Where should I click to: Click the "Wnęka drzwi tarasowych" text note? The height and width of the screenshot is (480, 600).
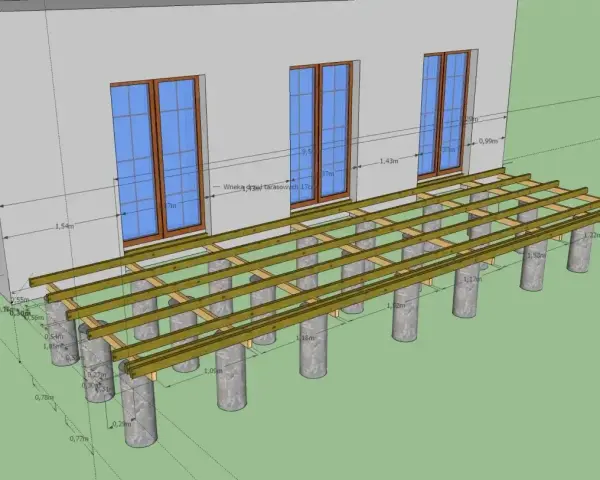pyautogui.click(x=267, y=187)
